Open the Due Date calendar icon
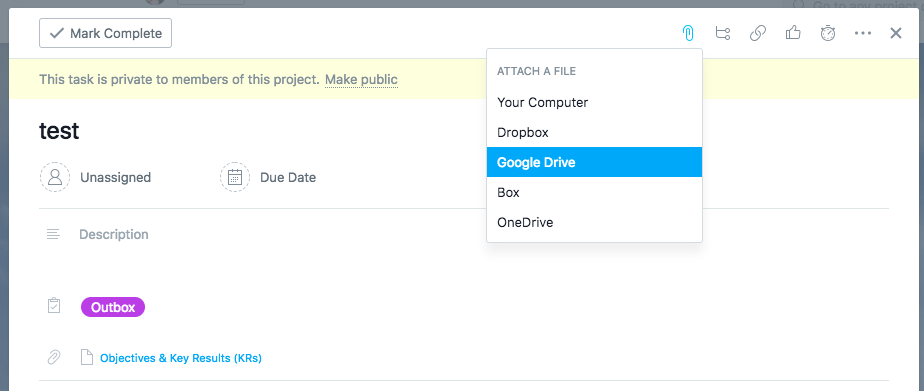This screenshot has width=924, height=391. pos(235,177)
